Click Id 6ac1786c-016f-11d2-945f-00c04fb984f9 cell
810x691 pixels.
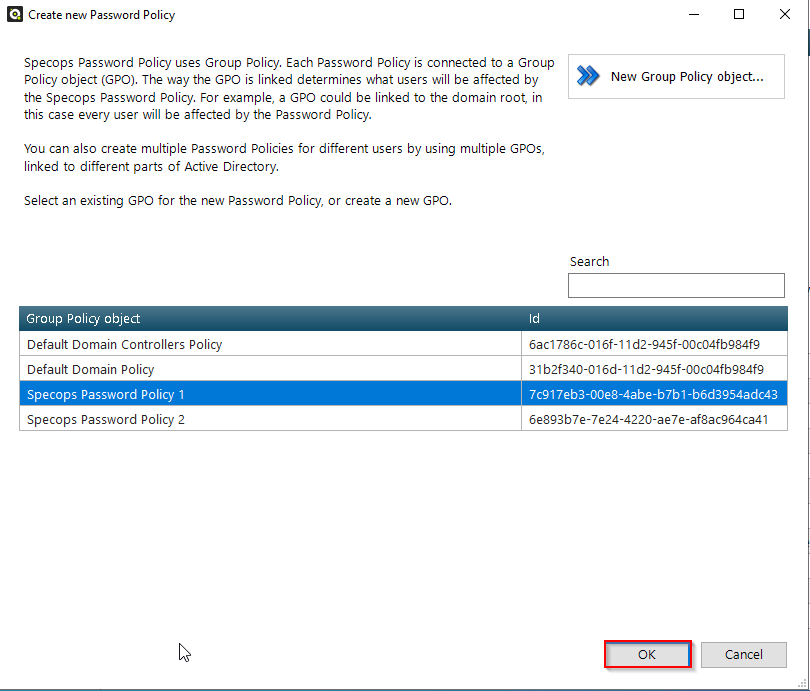pos(655,344)
